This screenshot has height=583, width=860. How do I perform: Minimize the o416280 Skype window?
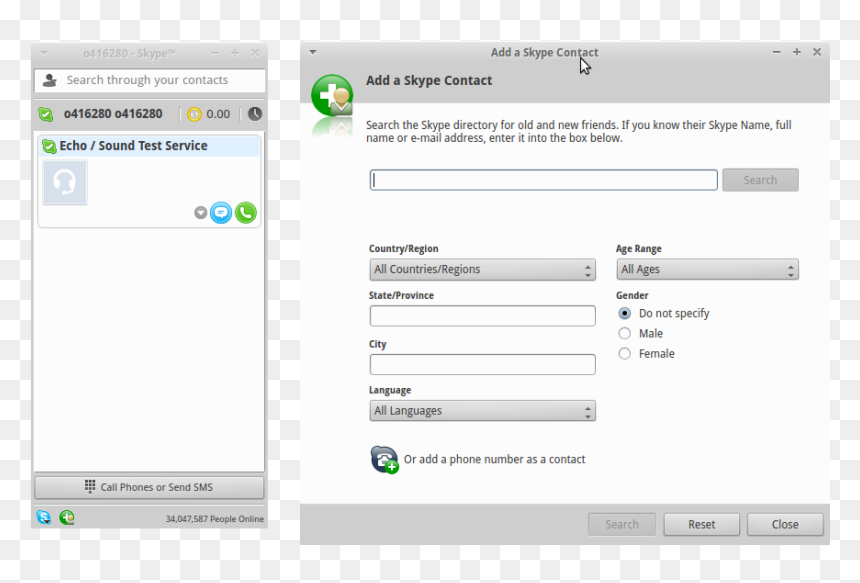(x=214, y=53)
